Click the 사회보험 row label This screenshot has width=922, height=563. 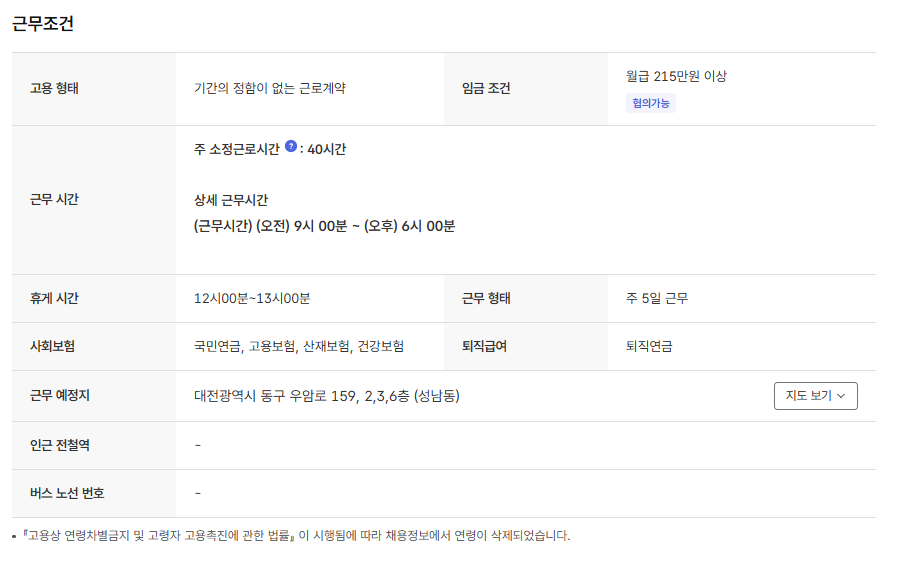(53, 346)
